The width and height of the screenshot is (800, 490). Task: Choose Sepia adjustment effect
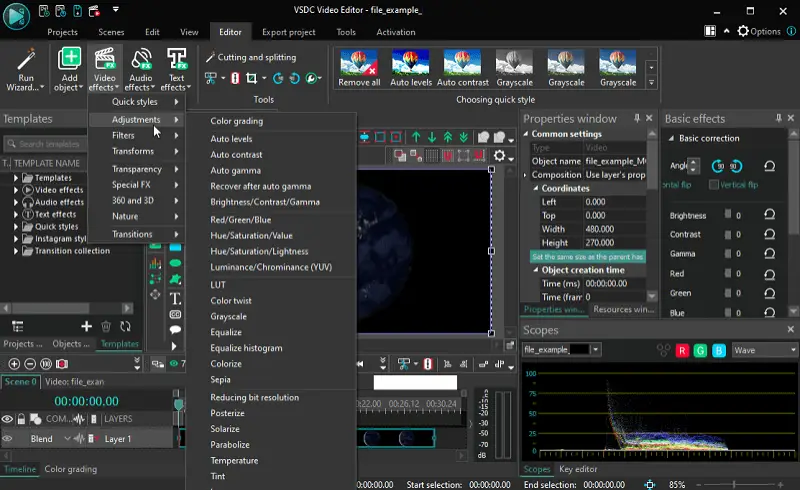220,379
